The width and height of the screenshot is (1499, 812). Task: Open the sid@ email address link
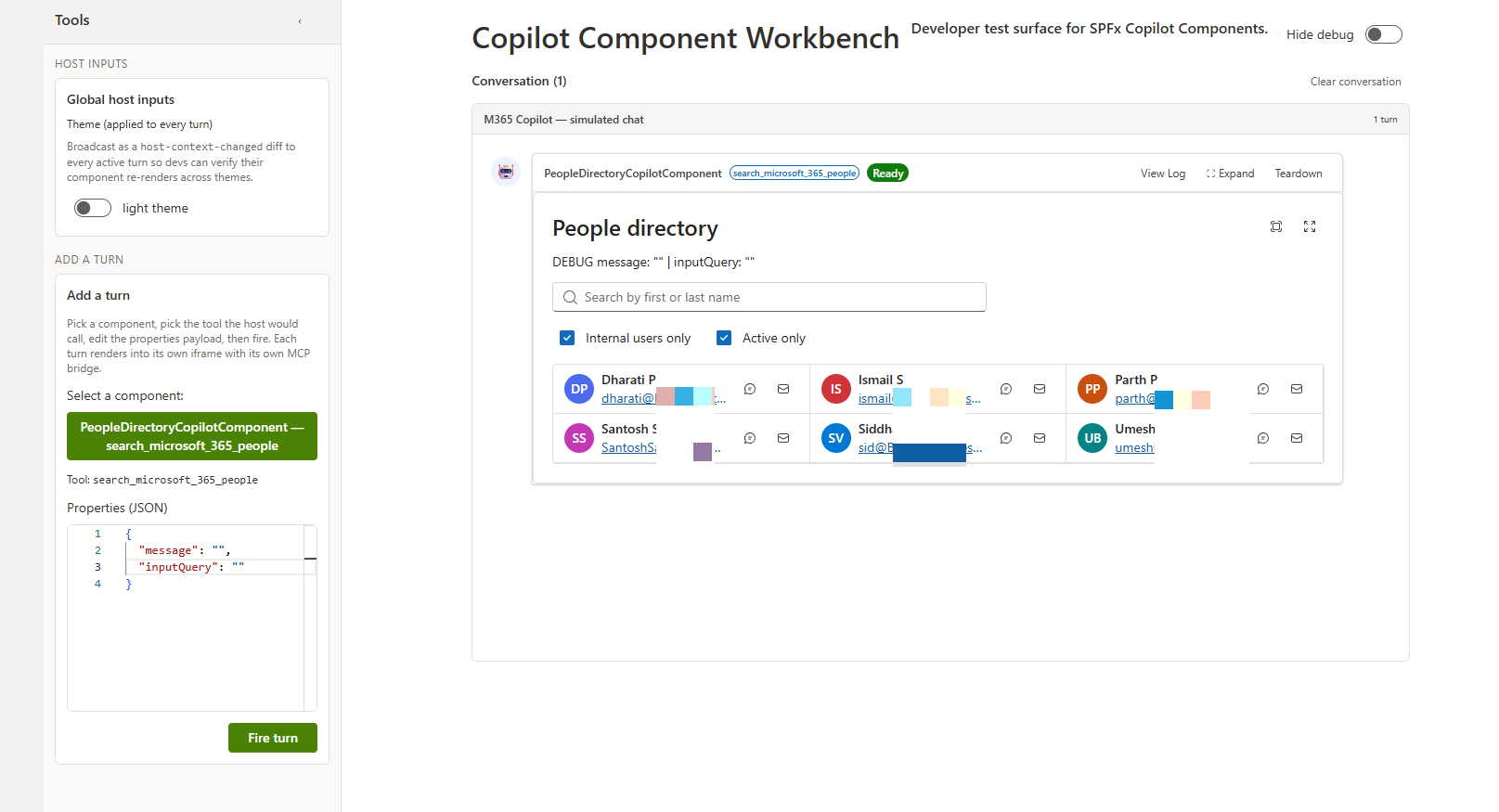pyautogui.click(x=920, y=447)
